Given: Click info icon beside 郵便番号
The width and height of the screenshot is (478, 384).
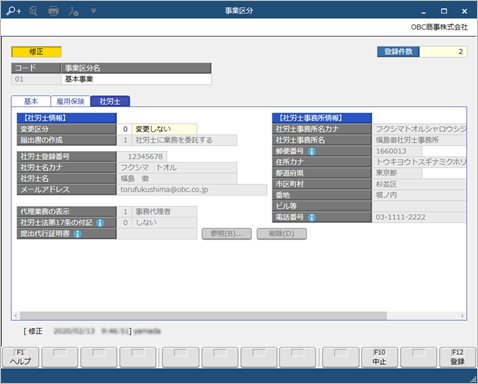Looking at the screenshot, I should 312,151.
